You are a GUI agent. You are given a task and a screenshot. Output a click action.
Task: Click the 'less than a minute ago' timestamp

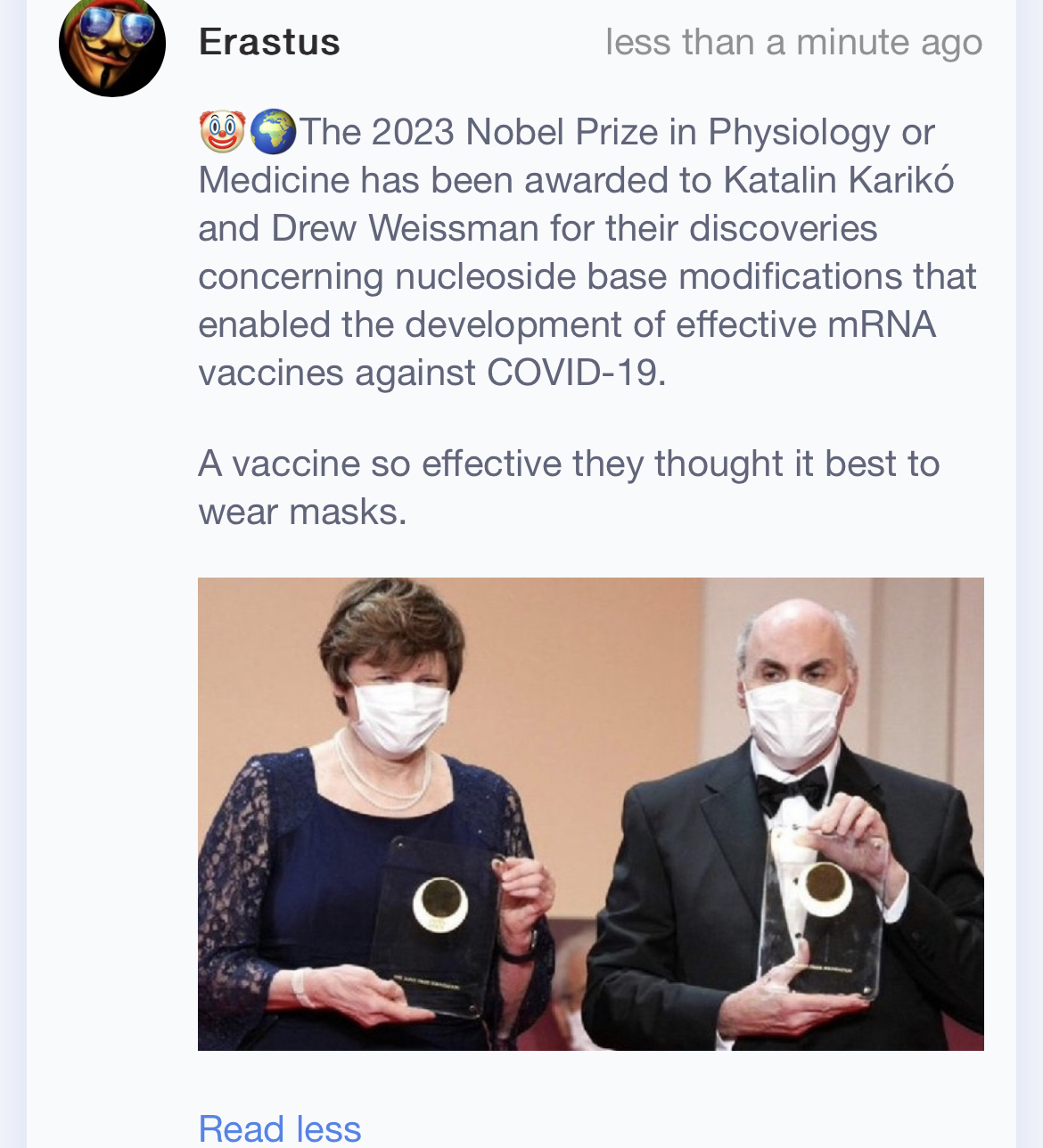[x=793, y=42]
